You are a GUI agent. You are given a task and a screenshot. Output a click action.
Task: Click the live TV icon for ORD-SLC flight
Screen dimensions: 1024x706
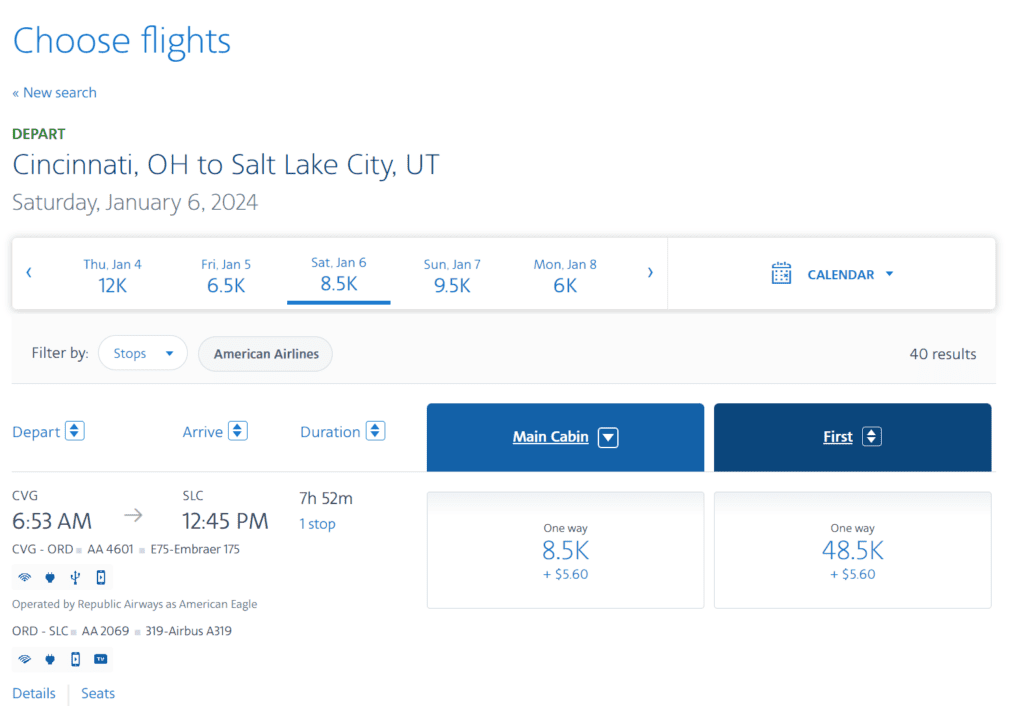point(100,659)
